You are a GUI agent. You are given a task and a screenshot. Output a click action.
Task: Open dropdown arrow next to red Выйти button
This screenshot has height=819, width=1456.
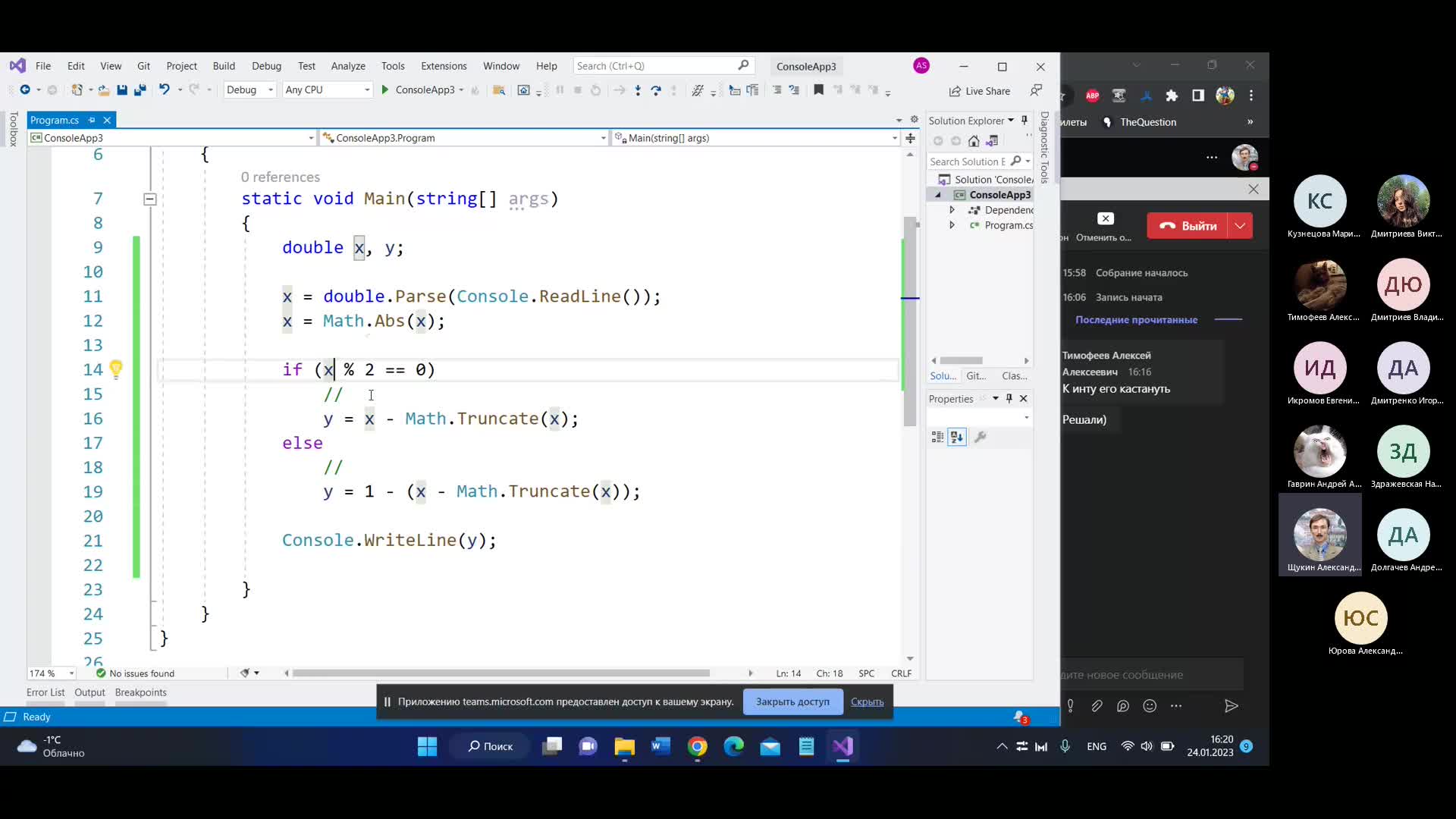coord(1240,226)
